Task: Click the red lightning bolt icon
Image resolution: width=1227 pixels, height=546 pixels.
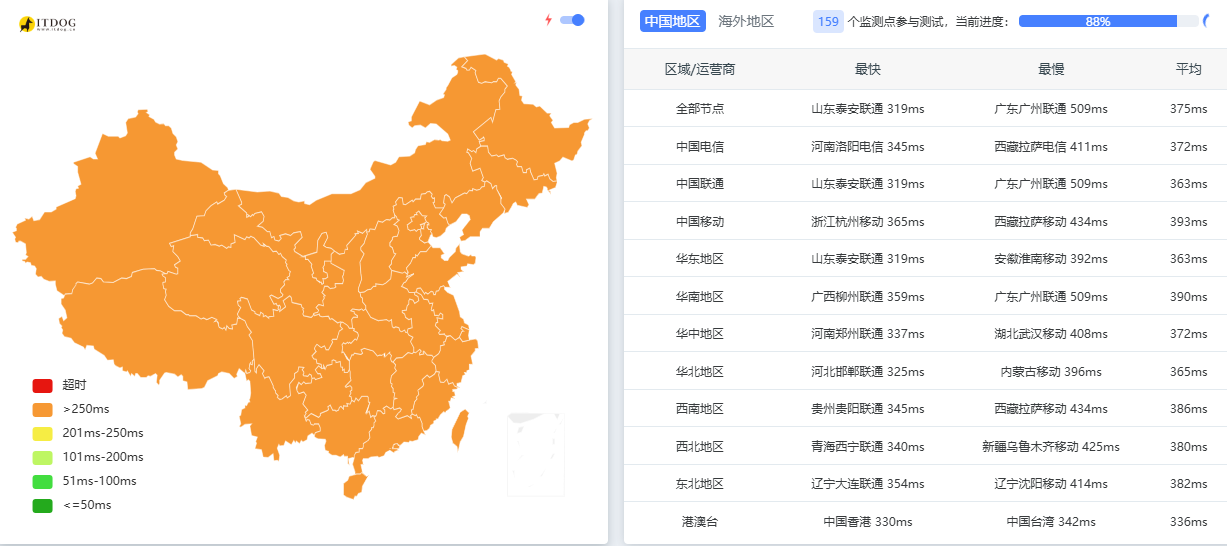Action: pyautogui.click(x=548, y=20)
